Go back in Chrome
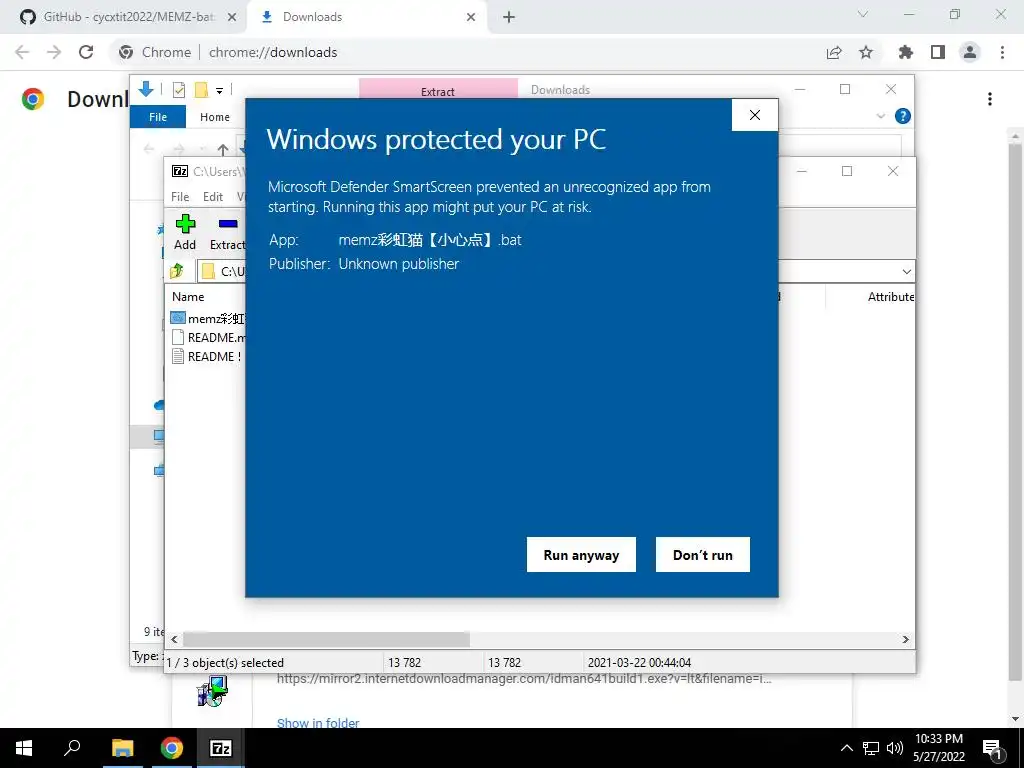 22,52
